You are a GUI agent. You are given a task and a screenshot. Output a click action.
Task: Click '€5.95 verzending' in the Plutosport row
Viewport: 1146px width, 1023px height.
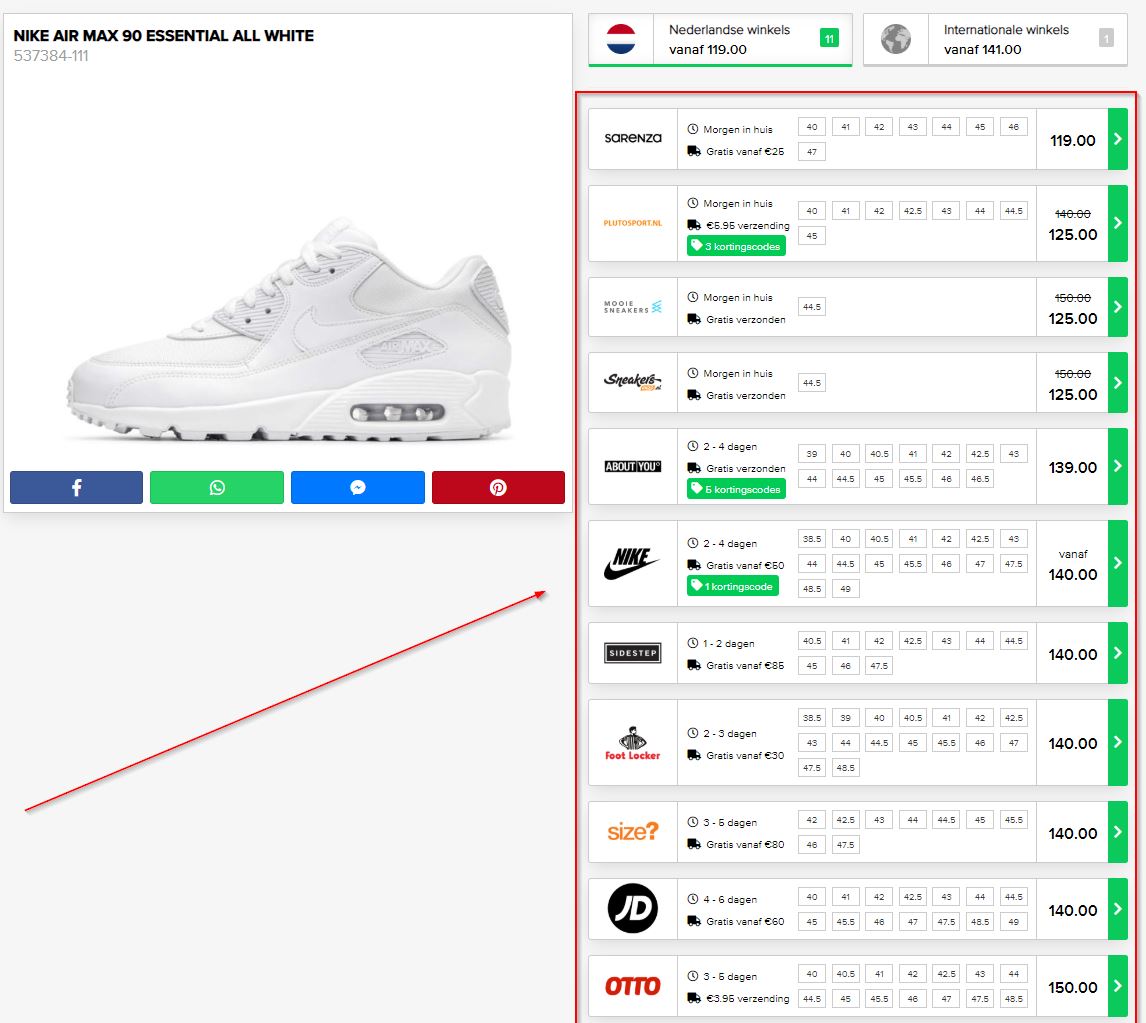[x=748, y=226]
